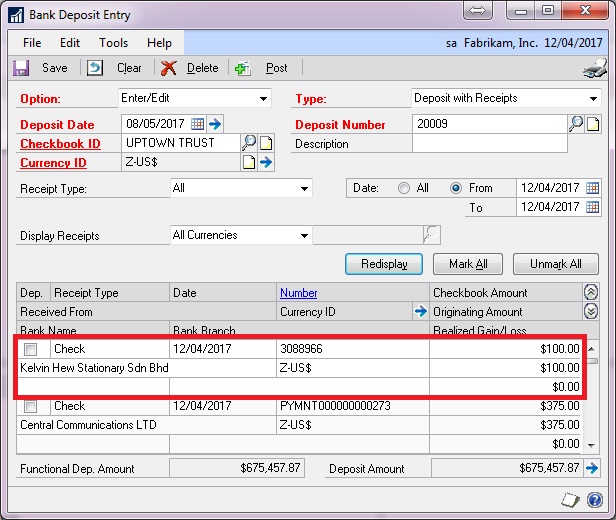
Task: Click the Mark All button
Action: click(x=468, y=264)
